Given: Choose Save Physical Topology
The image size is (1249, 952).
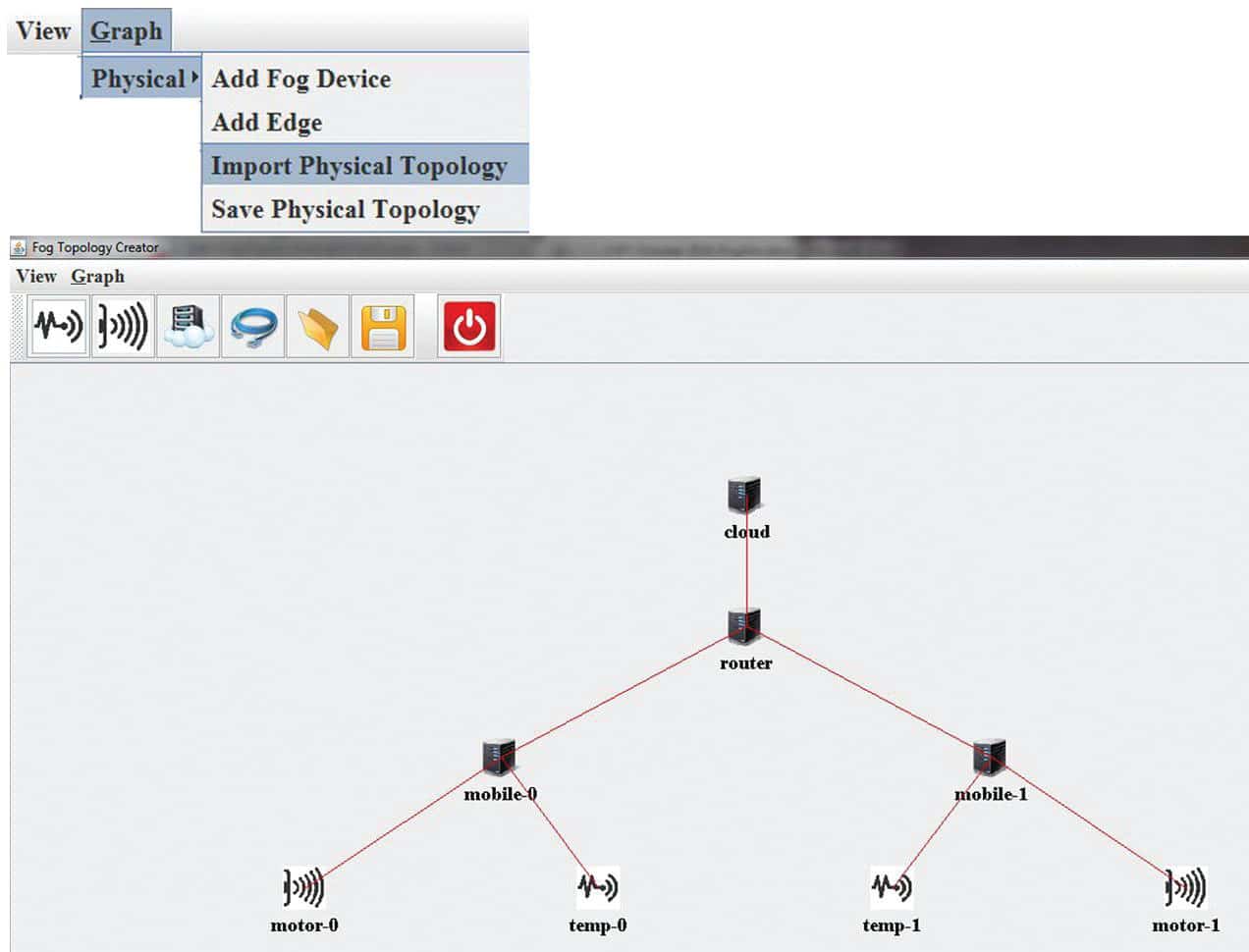Looking at the screenshot, I should pyautogui.click(x=346, y=210).
